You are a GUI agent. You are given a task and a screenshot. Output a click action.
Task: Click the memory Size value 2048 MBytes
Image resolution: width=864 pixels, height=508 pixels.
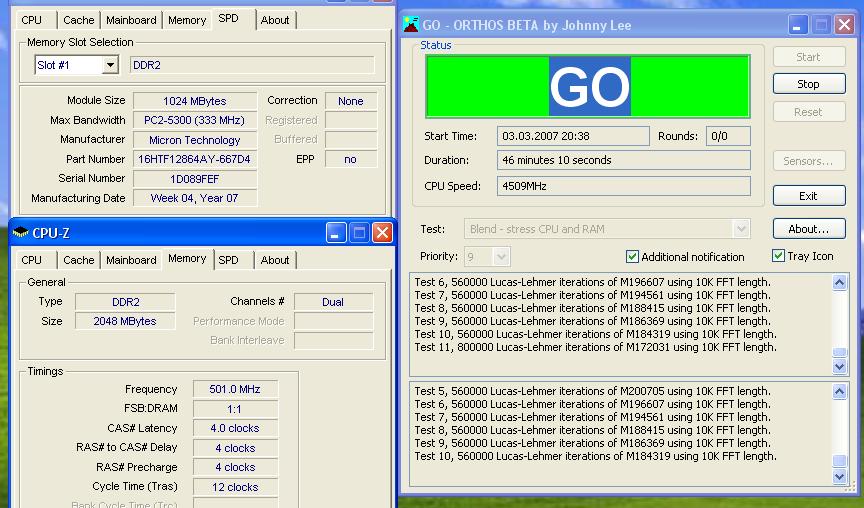click(125, 321)
